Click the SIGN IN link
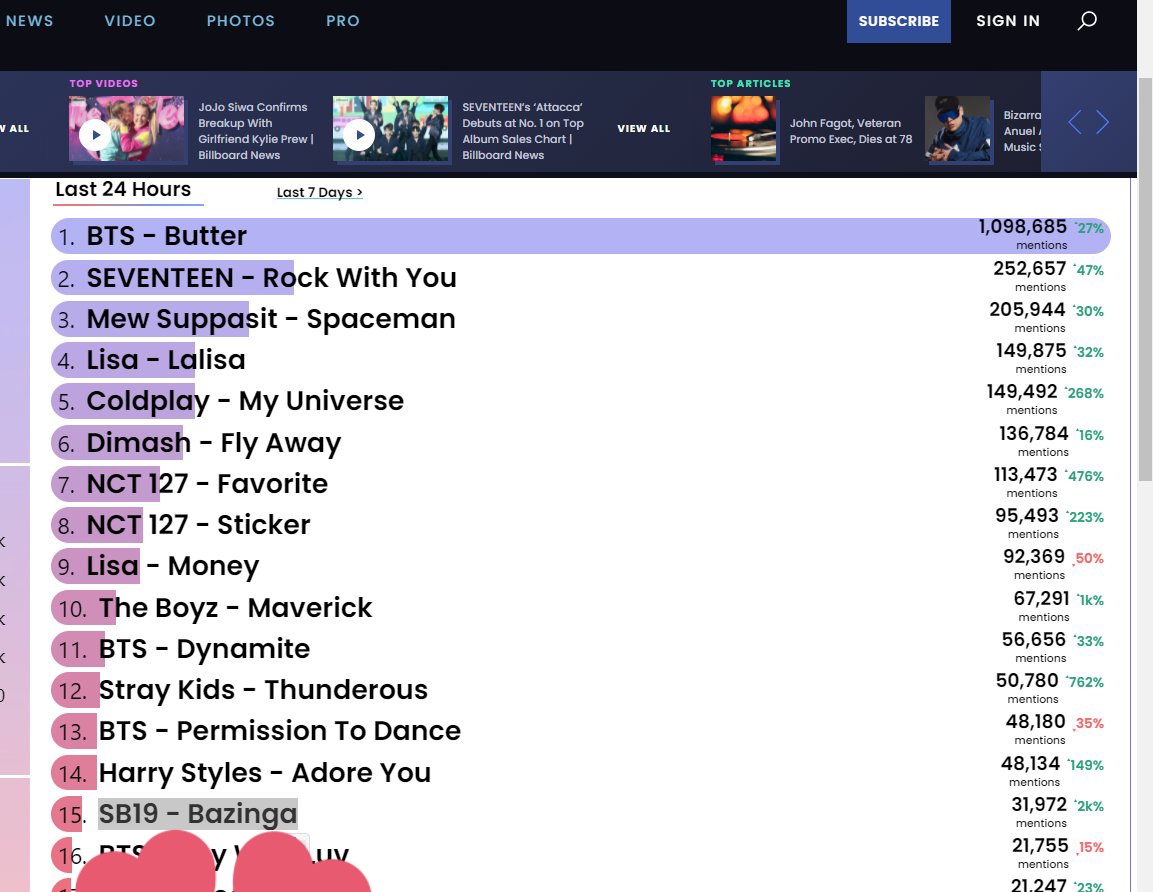 click(1008, 21)
